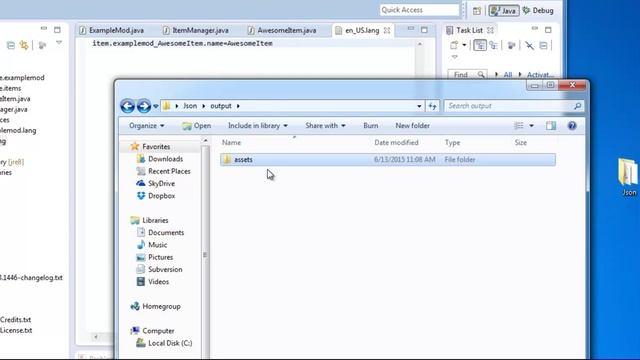Open Perspective icon in Eclipse
This screenshot has height=360, width=640.
[x=477, y=11]
